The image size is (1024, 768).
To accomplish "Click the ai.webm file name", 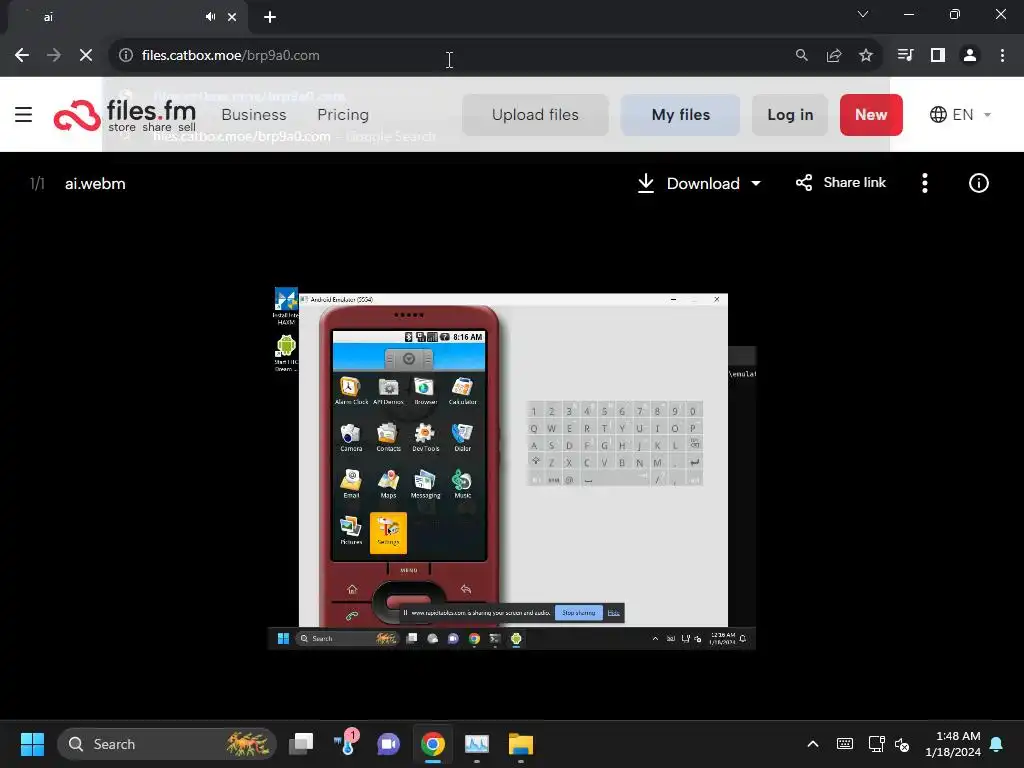I will pyautogui.click(x=95, y=184).
